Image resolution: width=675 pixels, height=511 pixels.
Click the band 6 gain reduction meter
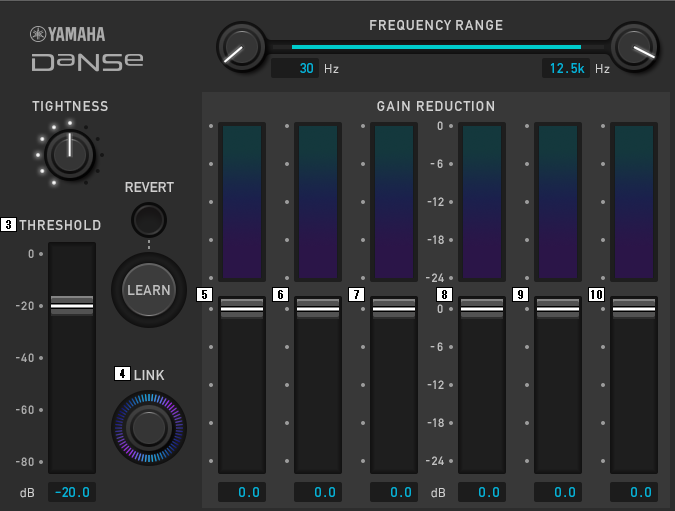click(x=318, y=202)
